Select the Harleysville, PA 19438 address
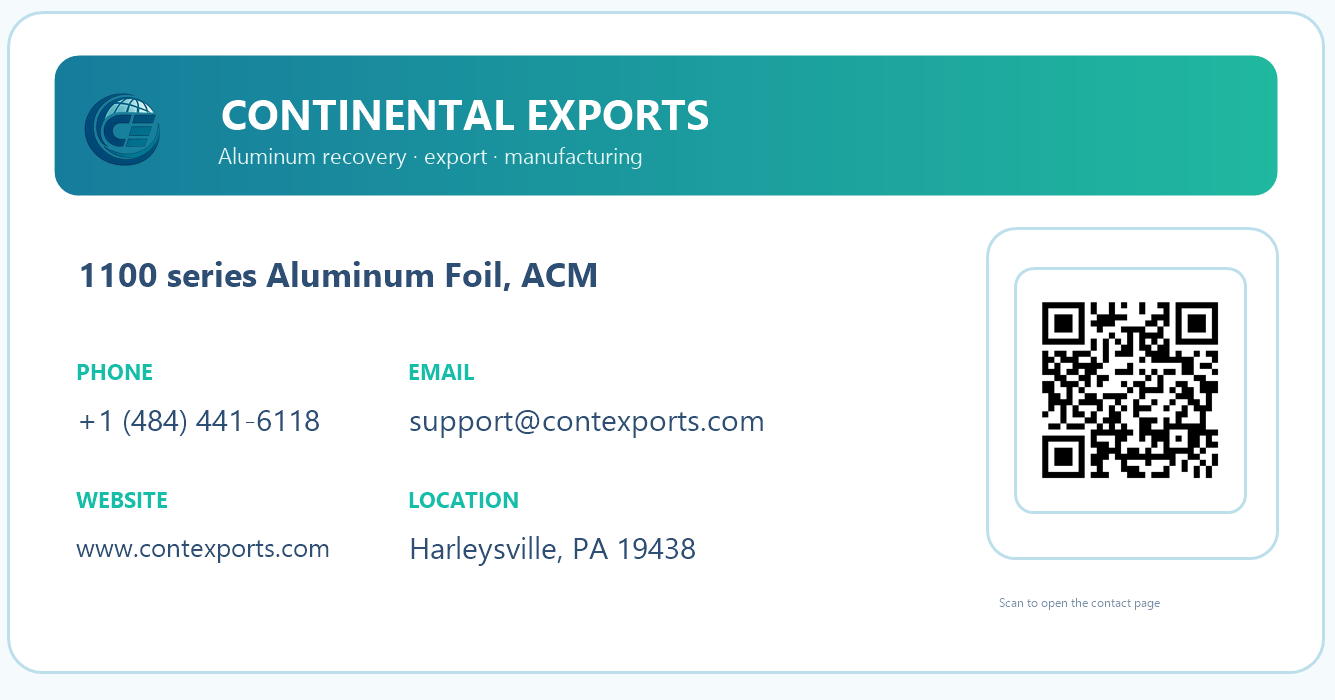This screenshot has height=700, width=1335. [552, 549]
